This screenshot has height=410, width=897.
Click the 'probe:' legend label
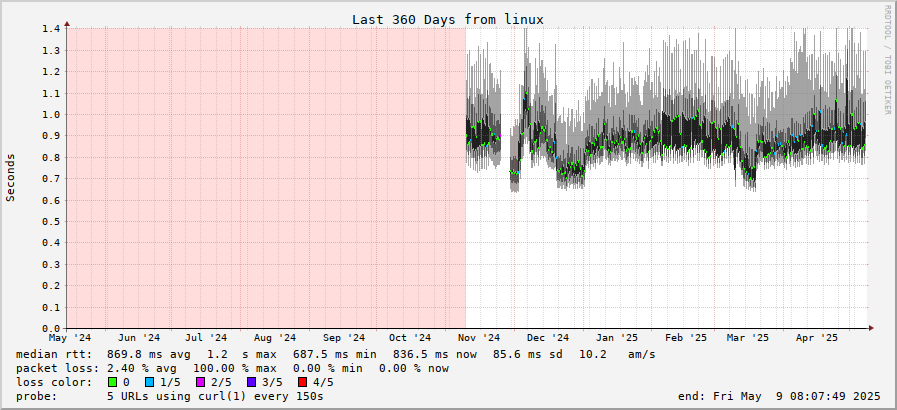(x=37, y=396)
